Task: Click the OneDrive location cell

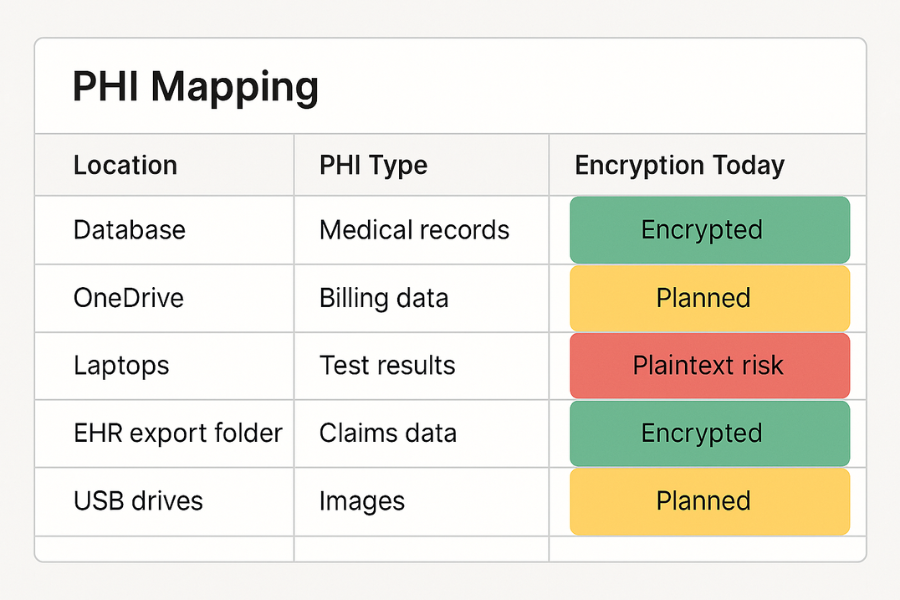Action: coord(128,298)
